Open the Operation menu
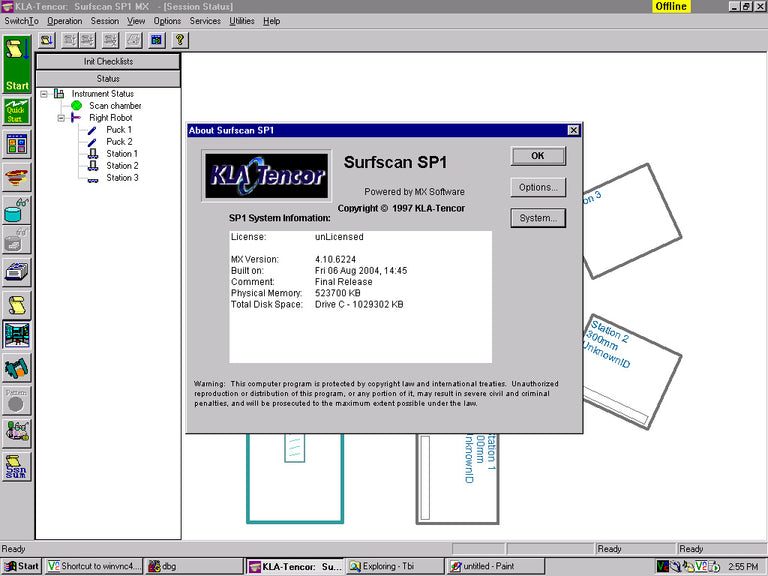Viewport: 768px width, 576px height. click(65, 21)
